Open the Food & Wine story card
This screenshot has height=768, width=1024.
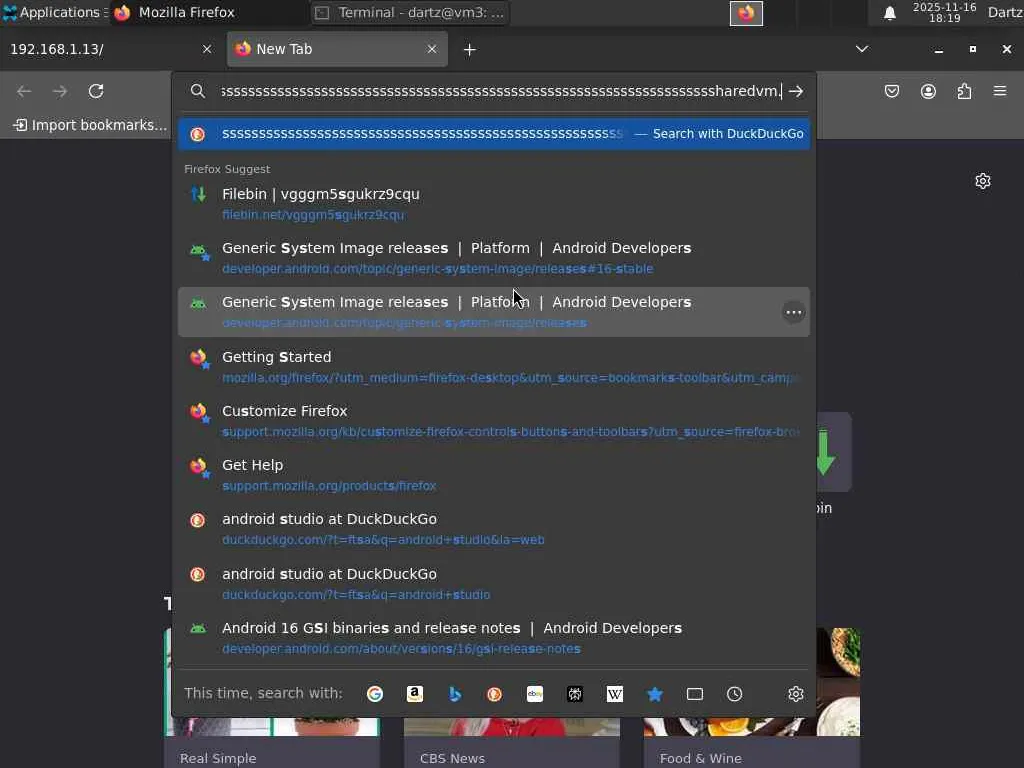(x=752, y=743)
